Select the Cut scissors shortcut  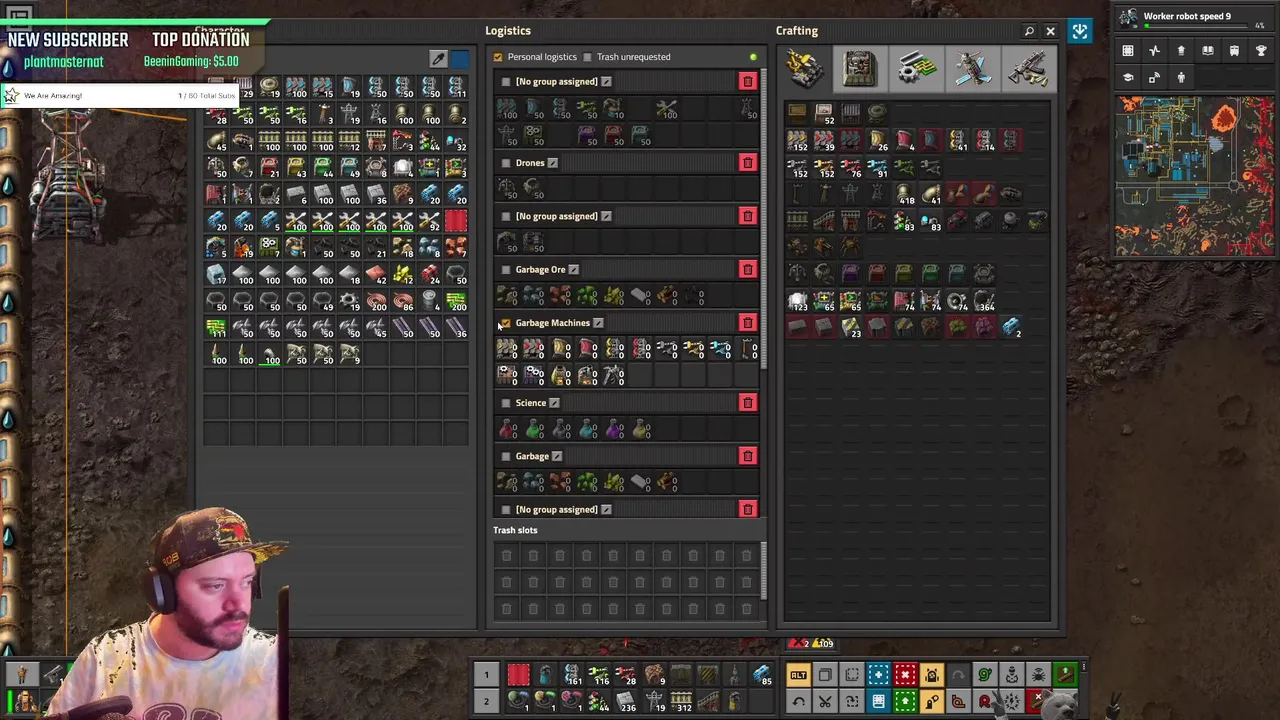click(x=825, y=702)
